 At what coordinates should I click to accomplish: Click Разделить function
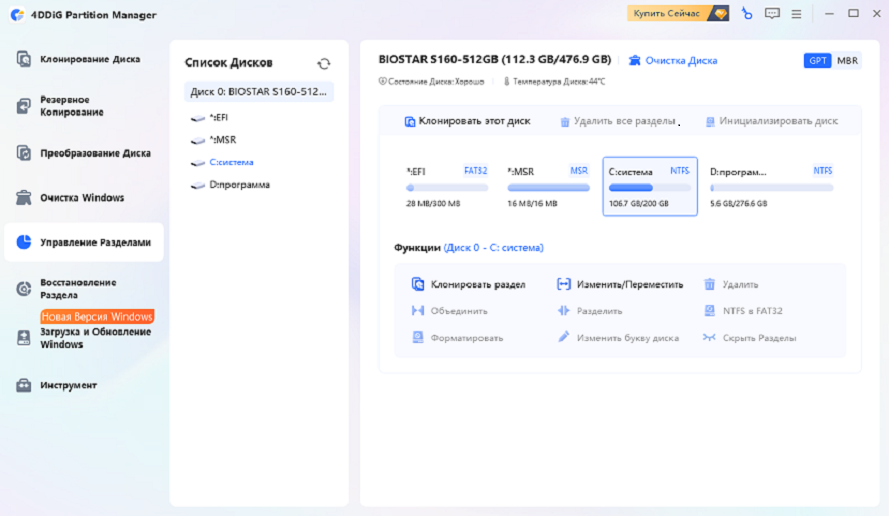(590, 311)
